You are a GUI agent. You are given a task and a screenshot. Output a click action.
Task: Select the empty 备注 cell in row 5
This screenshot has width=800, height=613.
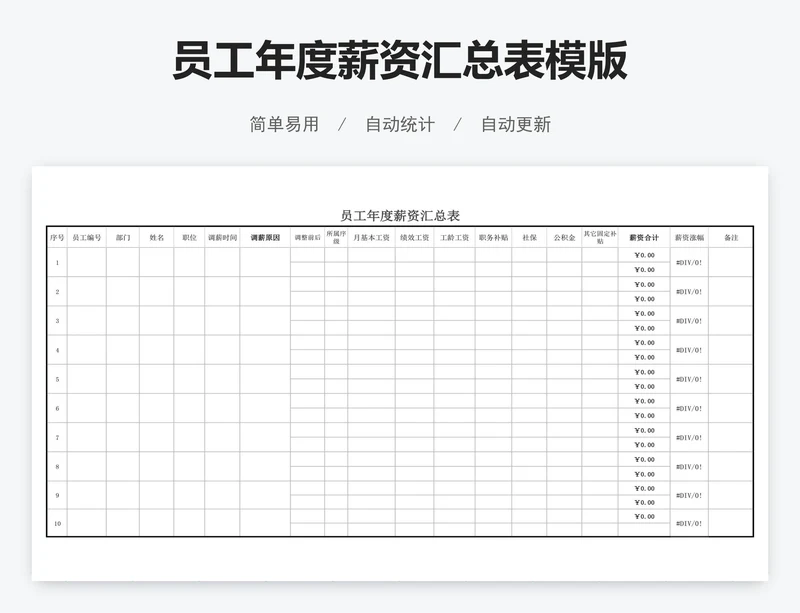[x=731, y=379]
